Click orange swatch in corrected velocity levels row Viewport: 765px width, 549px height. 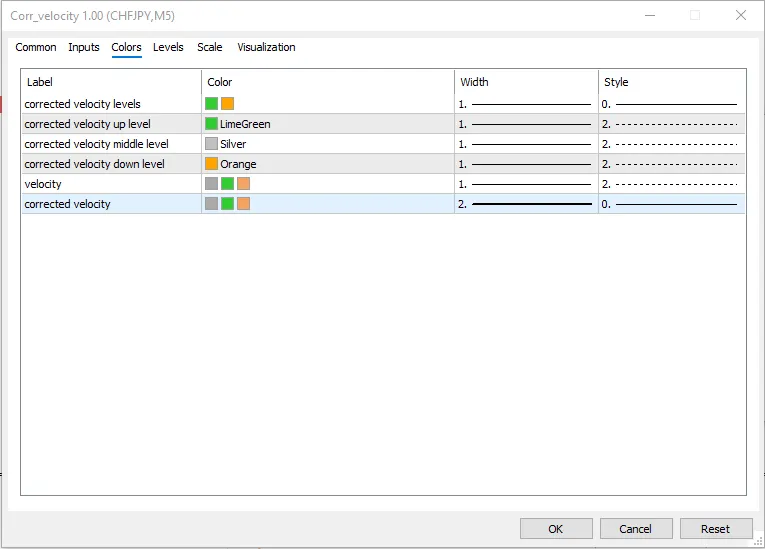coord(227,104)
